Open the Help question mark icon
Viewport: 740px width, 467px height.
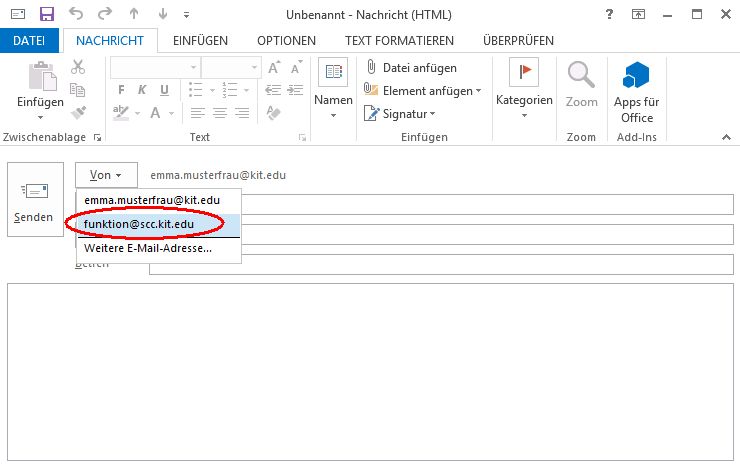pyautogui.click(x=610, y=13)
